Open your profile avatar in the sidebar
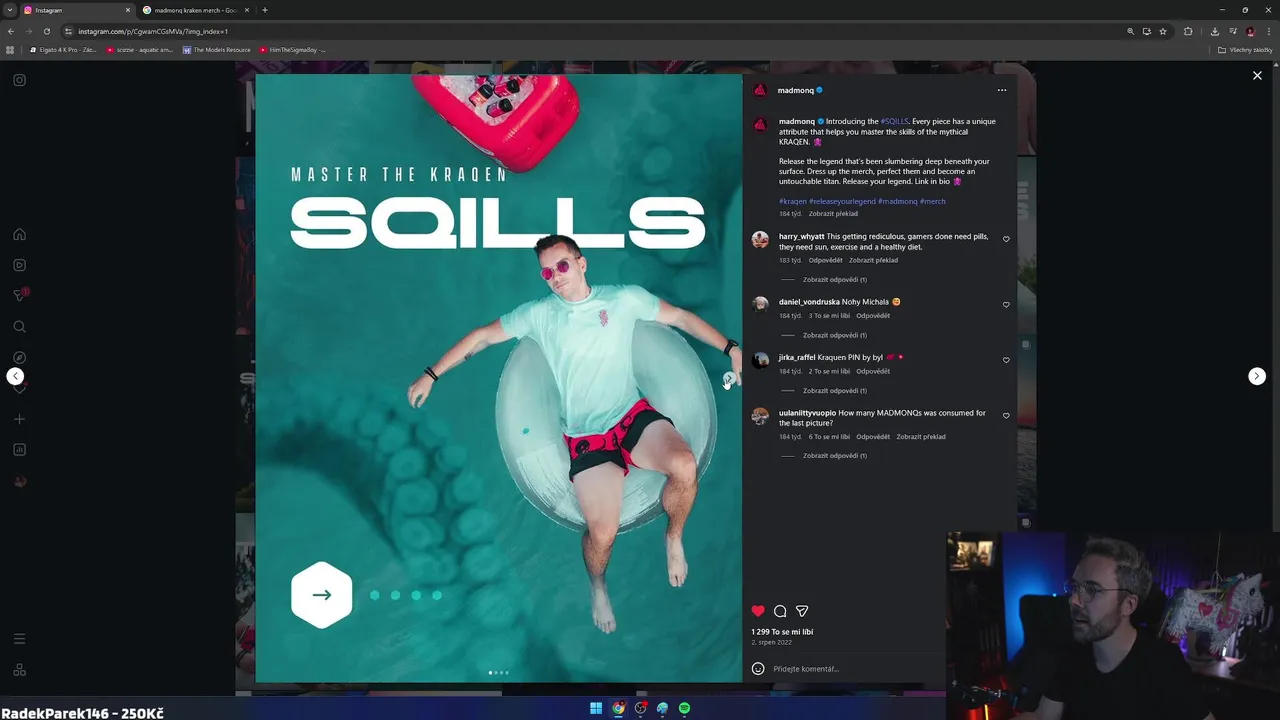The image size is (1280, 720). pyautogui.click(x=19, y=481)
